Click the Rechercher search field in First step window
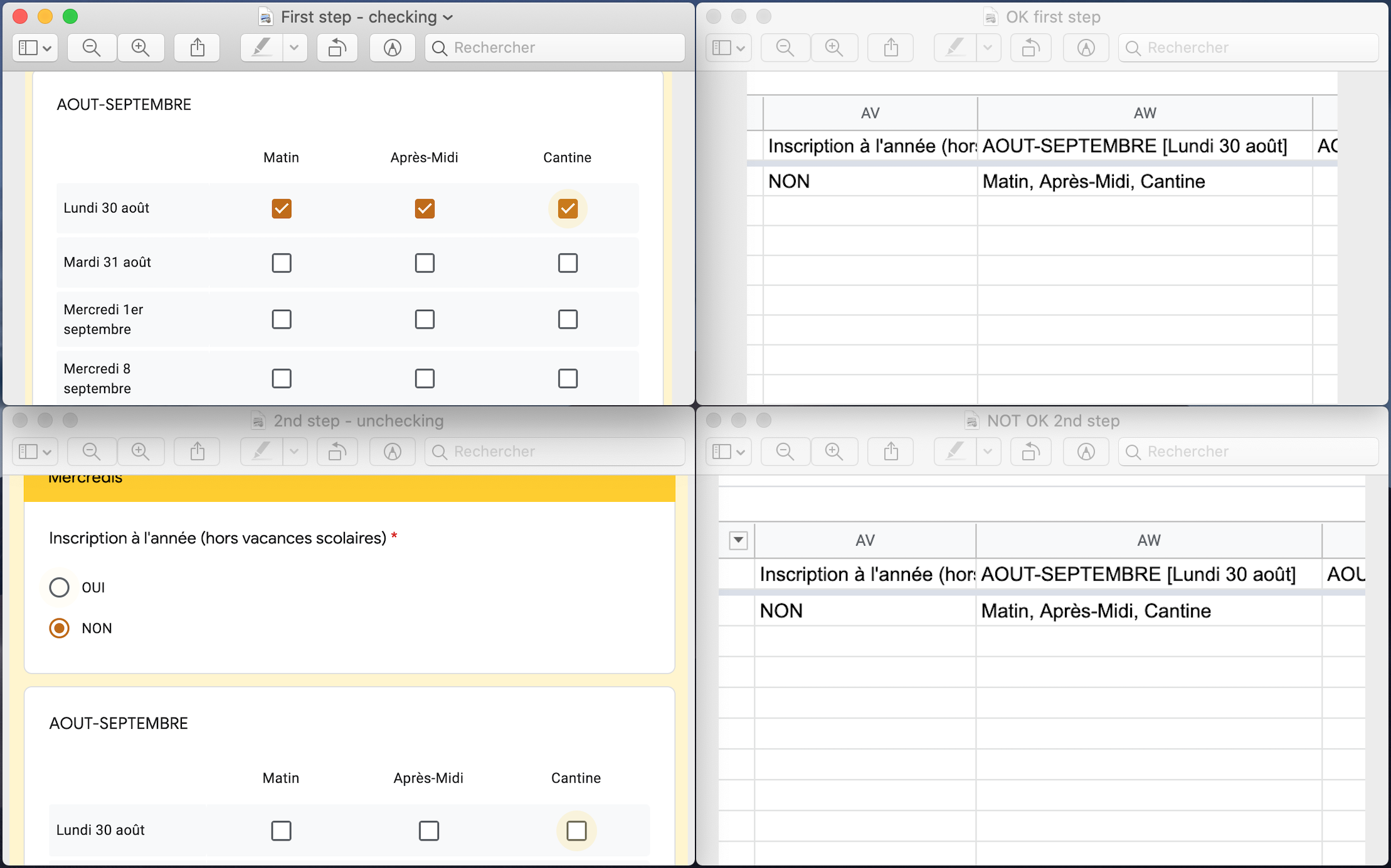Image resolution: width=1391 pixels, height=868 pixels. (555, 48)
